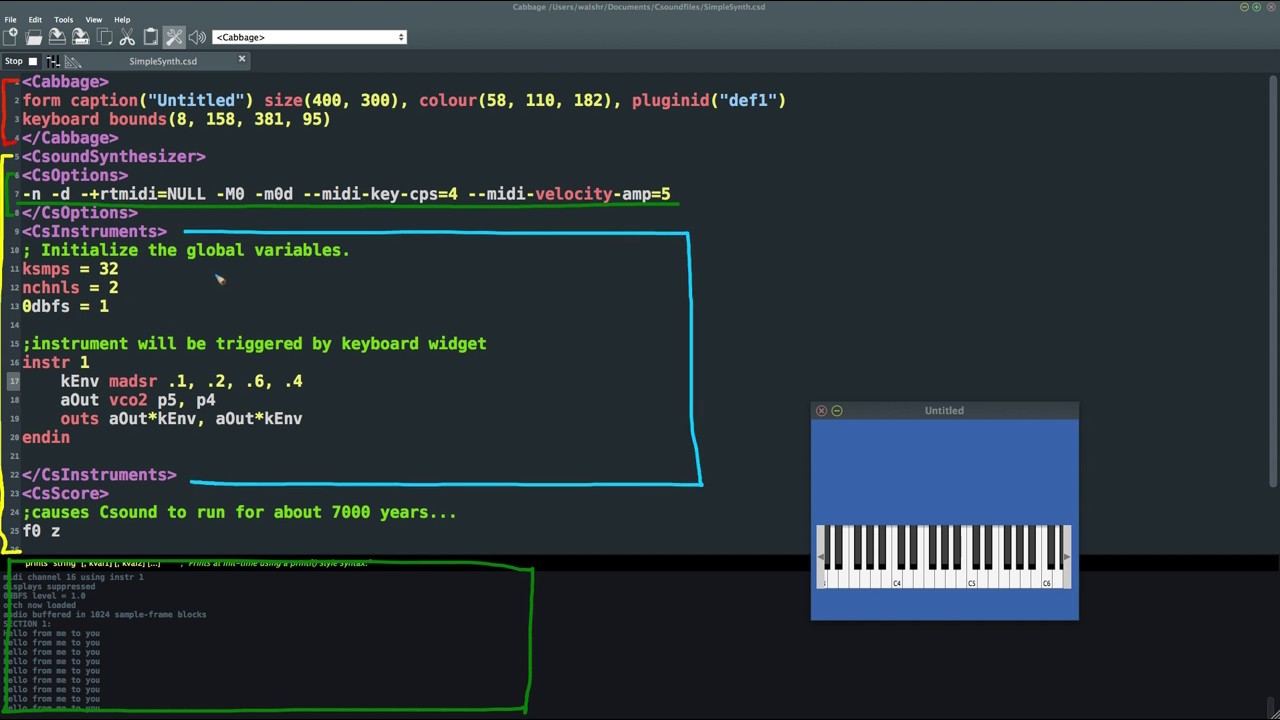Toggle GUI edit mode ruler-triangle icon
This screenshot has width=1280, height=720.
[x=73, y=61]
